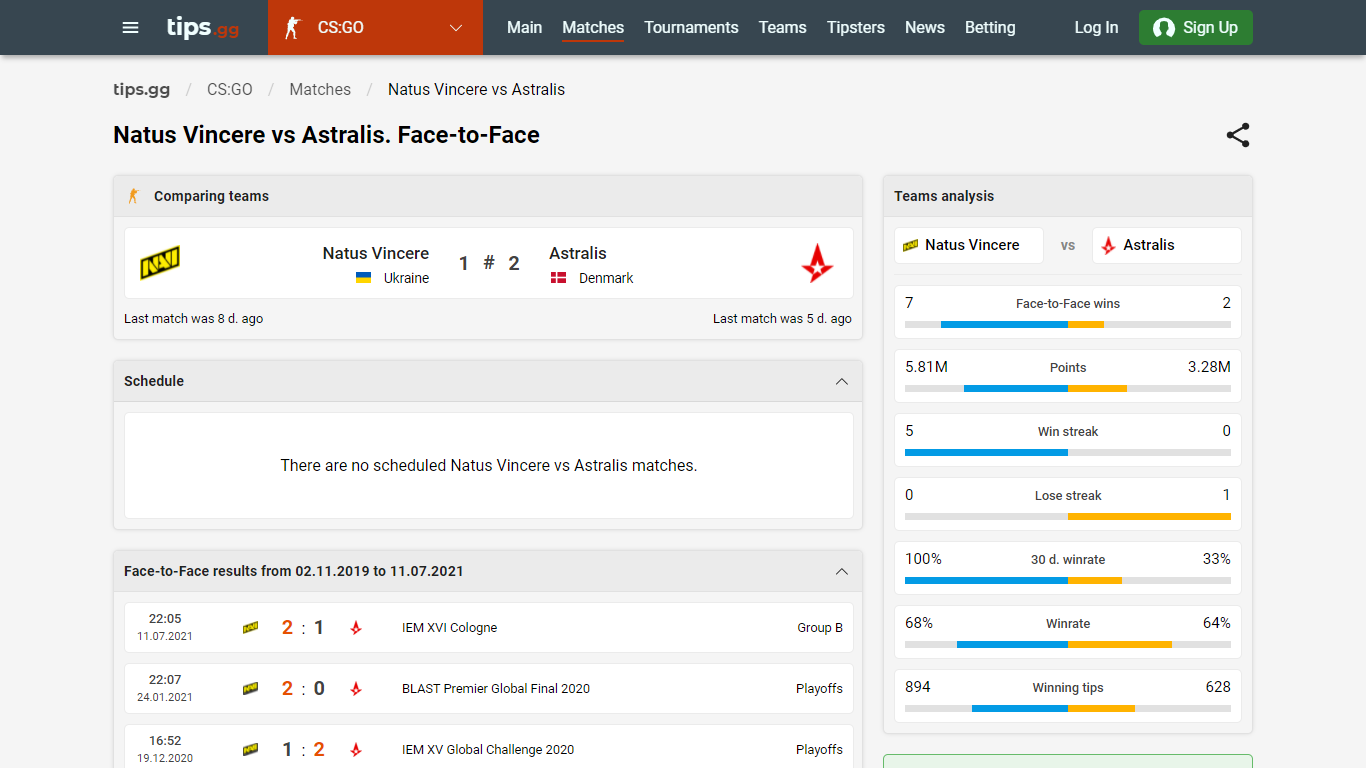Open the hamburger menu icon
Image resolution: width=1366 pixels, height=768 pixels.
click(130, 28)
